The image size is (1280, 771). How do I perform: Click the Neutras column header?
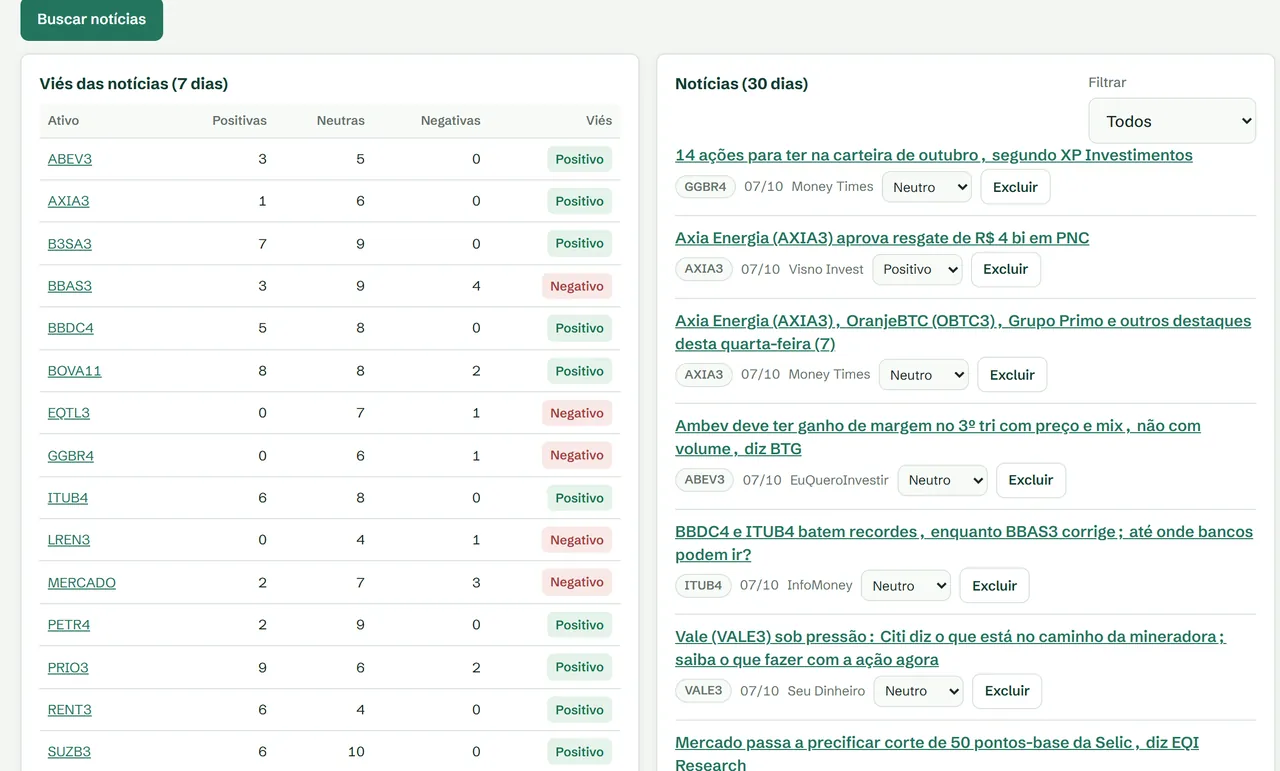click(x=341, y=120)
